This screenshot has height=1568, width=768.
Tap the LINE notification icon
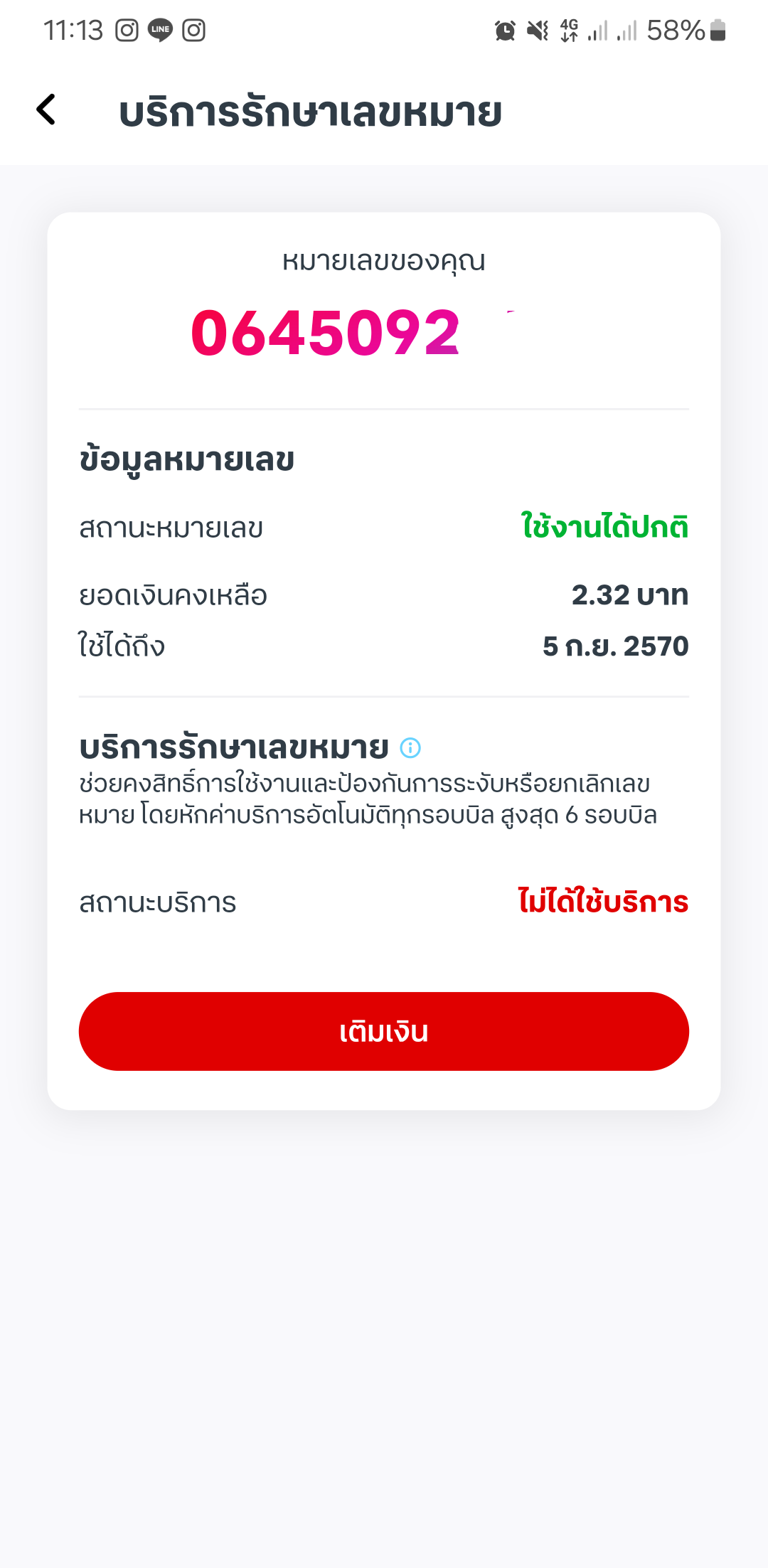click(x=161, y=31)
